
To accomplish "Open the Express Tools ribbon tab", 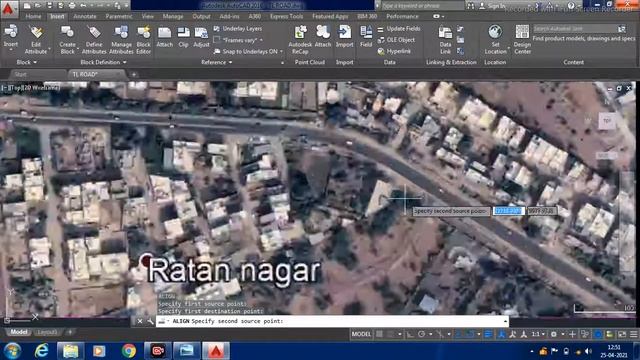I will coord(286,16).
